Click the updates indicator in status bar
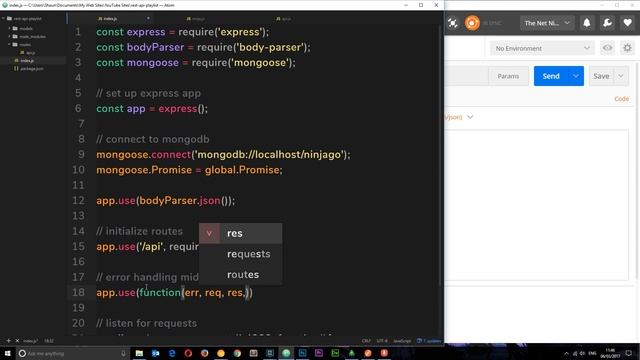 point(429,340)
